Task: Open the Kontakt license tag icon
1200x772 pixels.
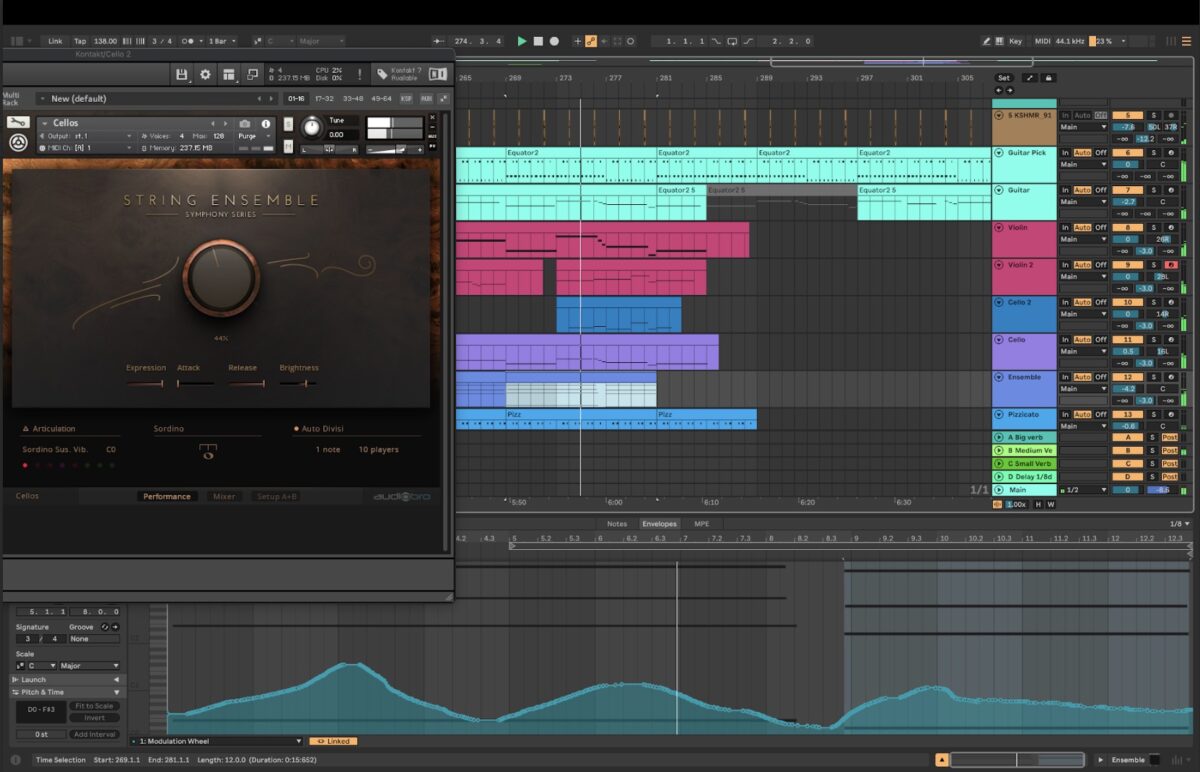Action: [x=382, y=74]
